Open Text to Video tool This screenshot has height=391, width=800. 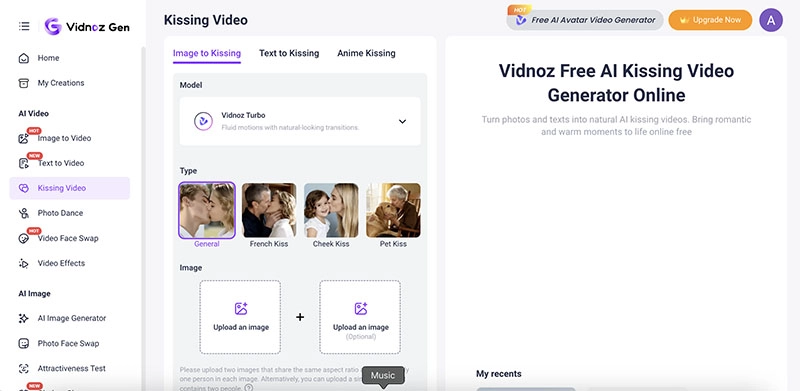tap(61, 163)
